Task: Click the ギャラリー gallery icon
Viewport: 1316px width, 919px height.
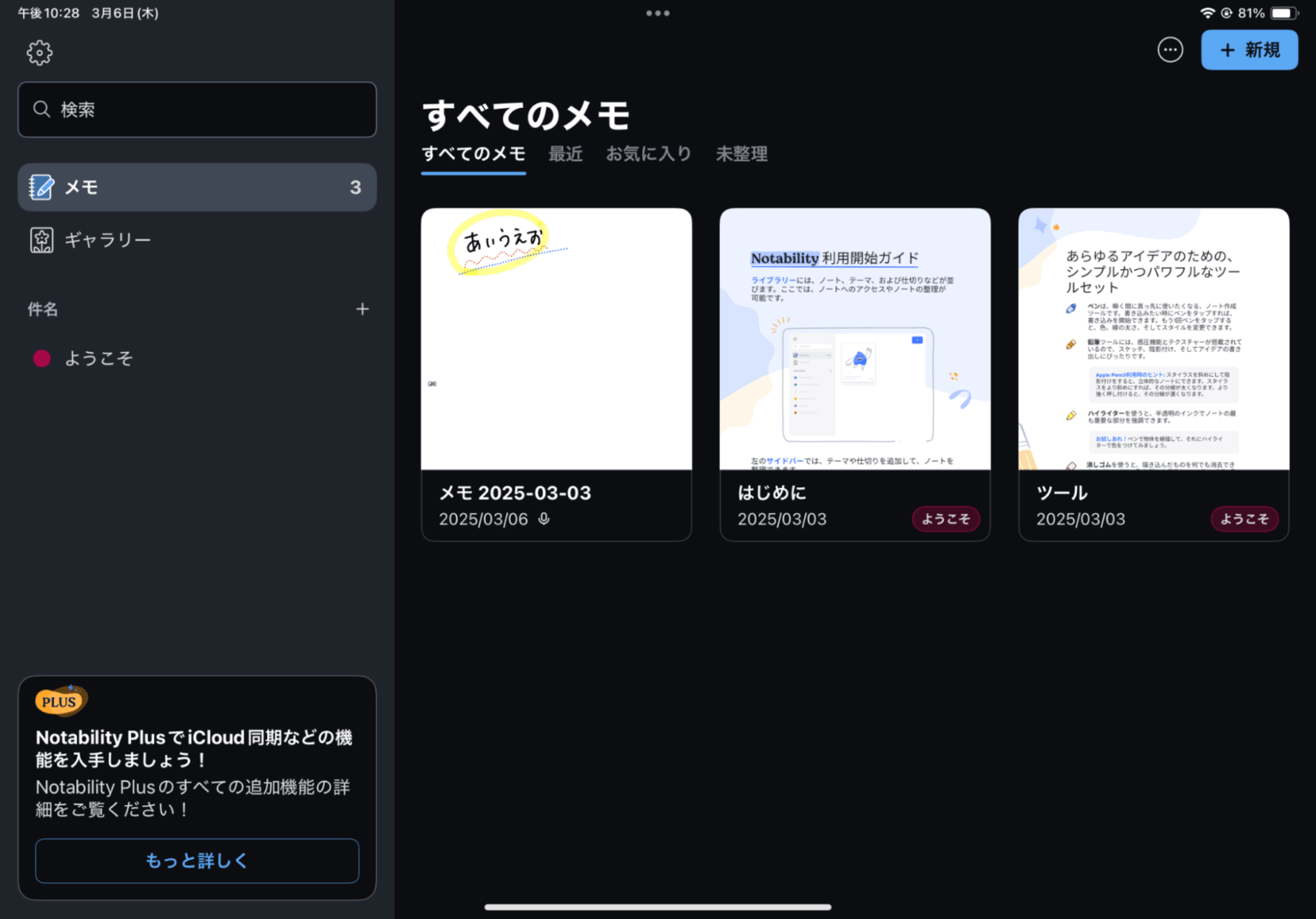Action: [41, 240]
